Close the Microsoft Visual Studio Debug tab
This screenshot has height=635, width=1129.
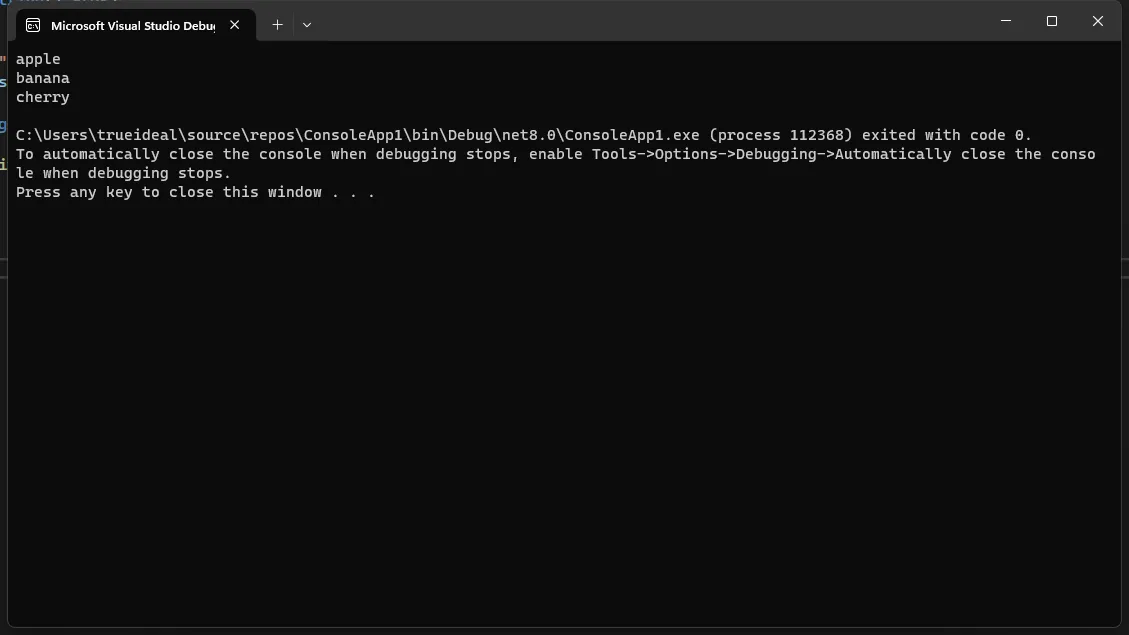pos(235,25)
